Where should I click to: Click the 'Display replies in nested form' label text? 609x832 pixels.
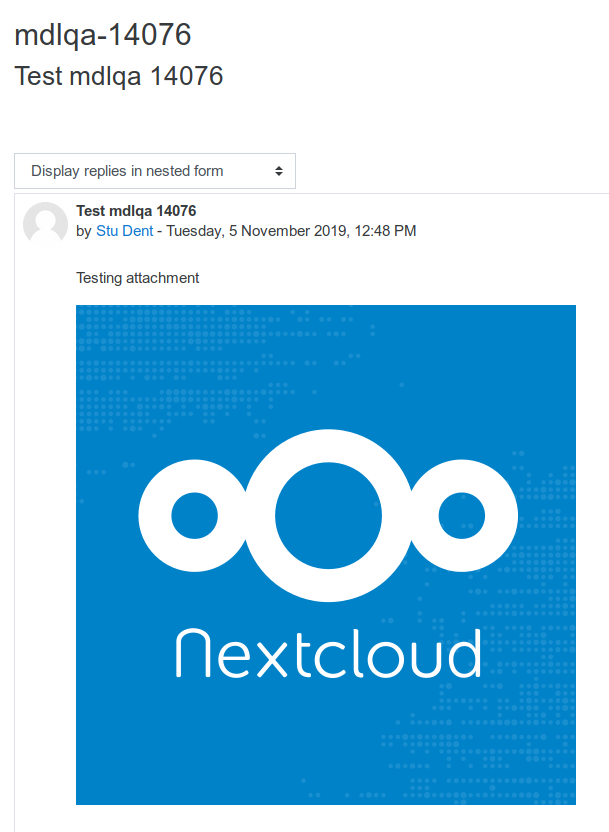tap(127, 171)
